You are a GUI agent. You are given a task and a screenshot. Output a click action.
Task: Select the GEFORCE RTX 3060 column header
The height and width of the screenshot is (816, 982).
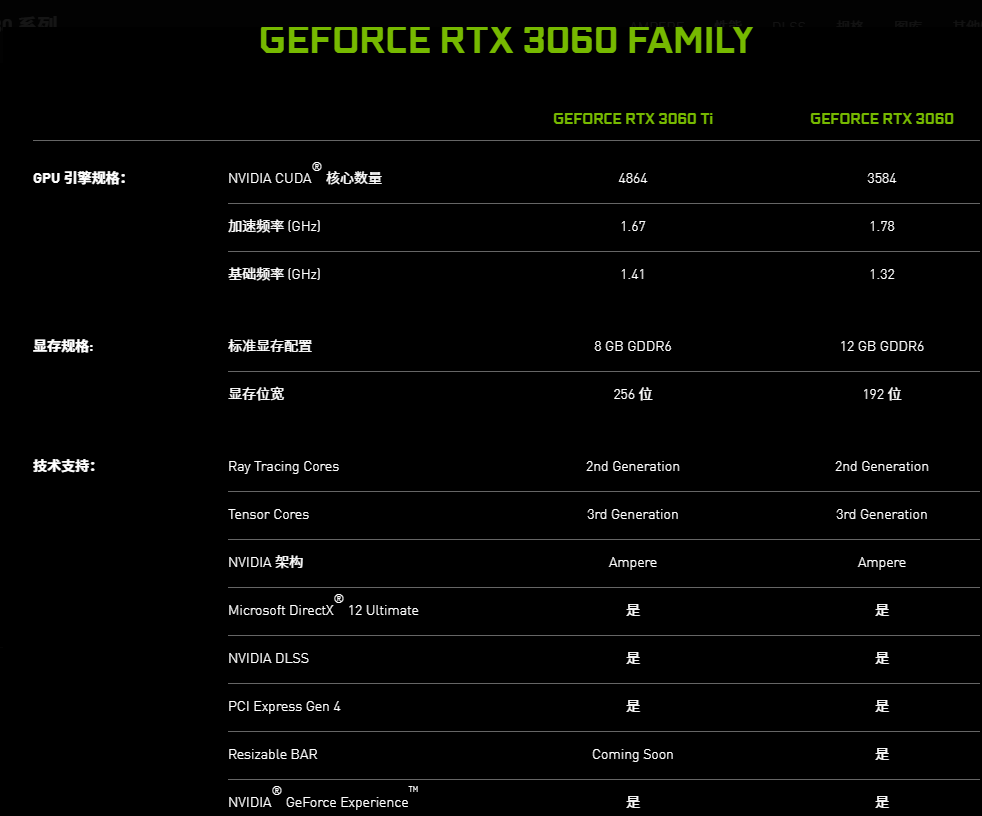[881, 118]
